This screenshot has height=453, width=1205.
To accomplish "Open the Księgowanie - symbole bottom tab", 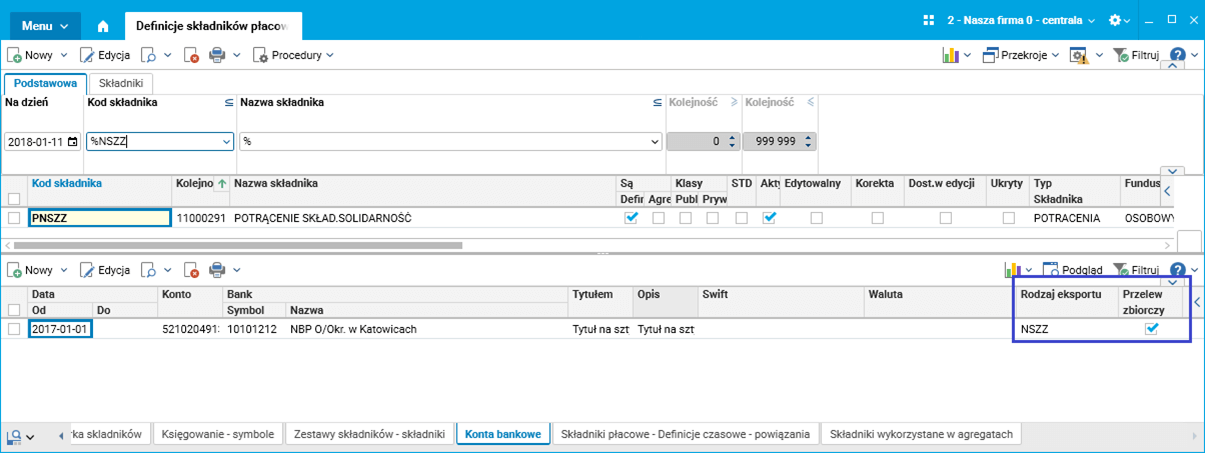I will (x=219, y=434).
